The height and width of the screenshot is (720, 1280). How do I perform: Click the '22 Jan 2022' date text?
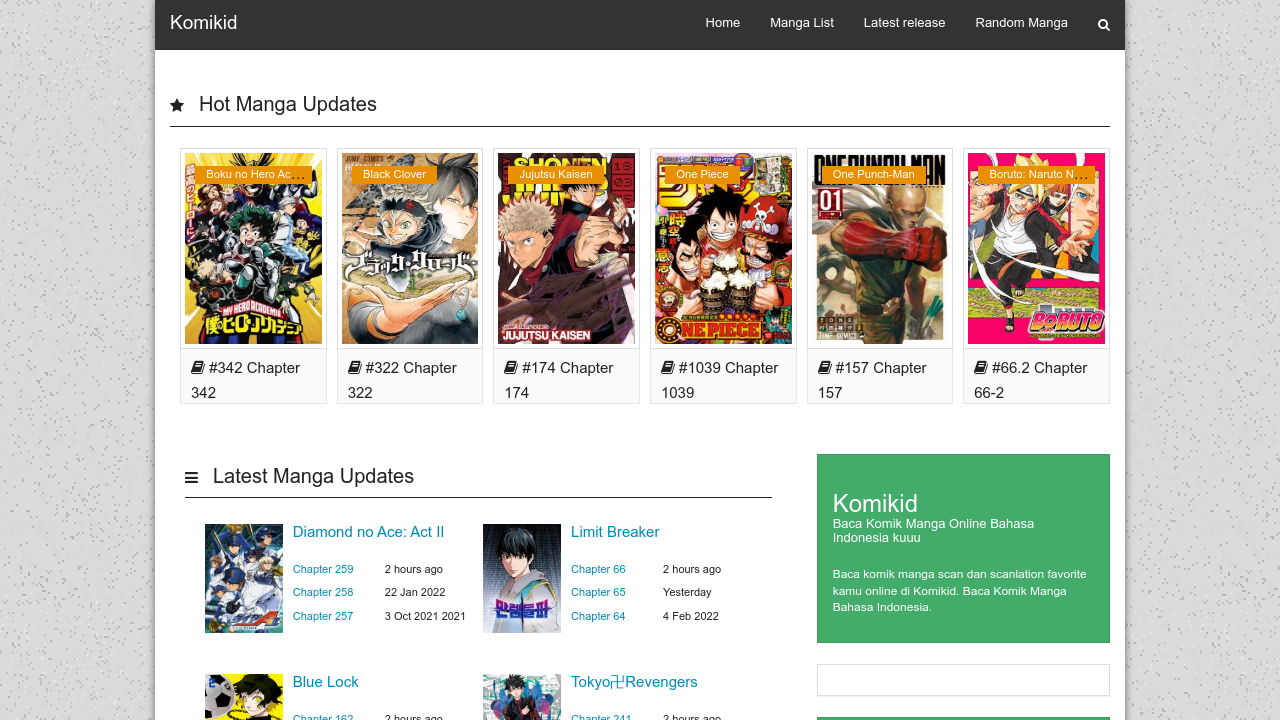[x=415, y=592]
